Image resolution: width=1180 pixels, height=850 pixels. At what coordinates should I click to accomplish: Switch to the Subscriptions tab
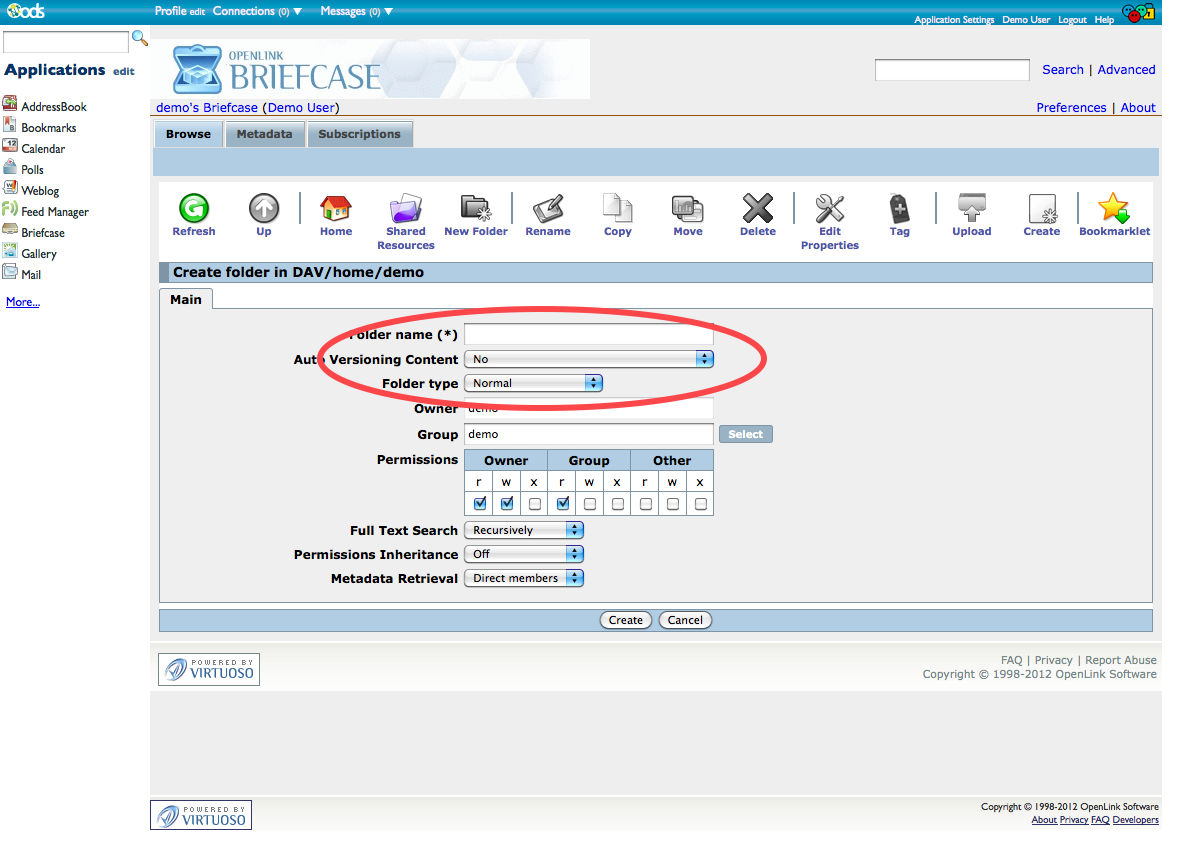[x=359, y=134]
